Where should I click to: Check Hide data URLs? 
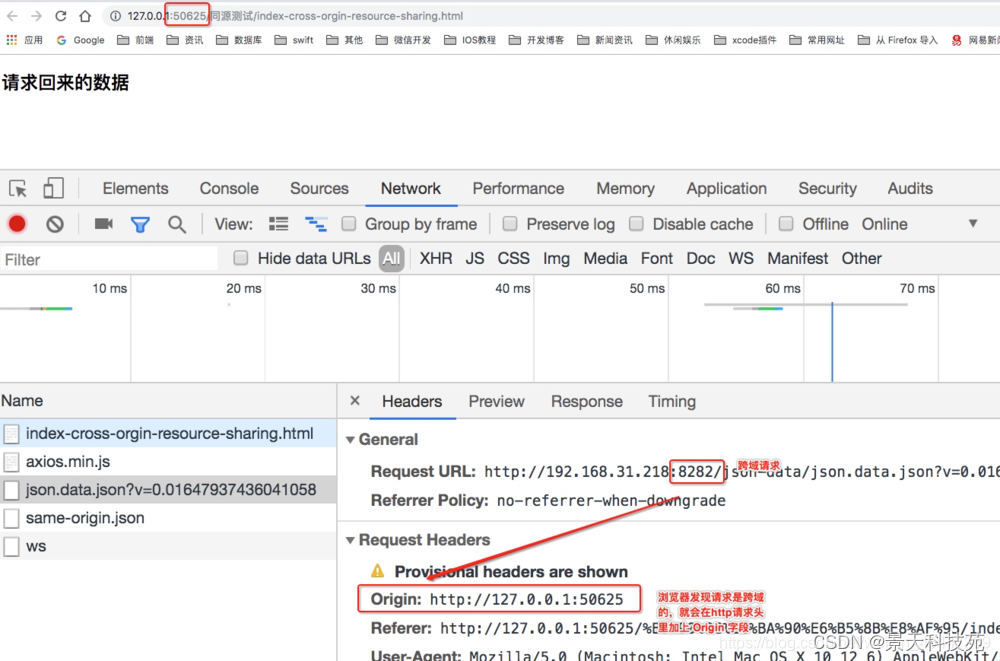[x=240, y=258]
